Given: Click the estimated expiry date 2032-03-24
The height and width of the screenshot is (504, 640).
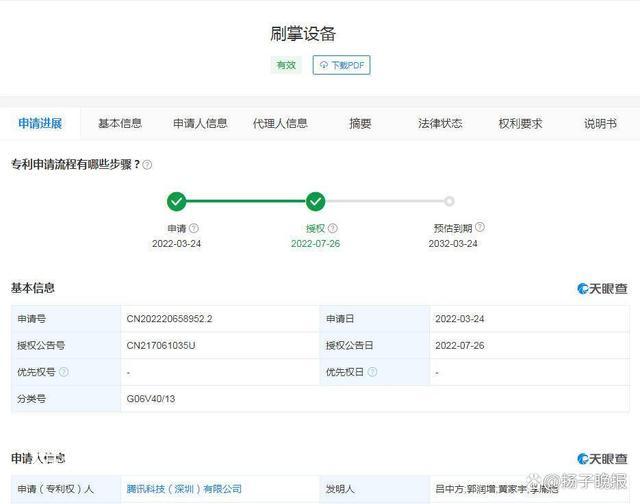Looking at the screenshot, I should tap(453, 244).
